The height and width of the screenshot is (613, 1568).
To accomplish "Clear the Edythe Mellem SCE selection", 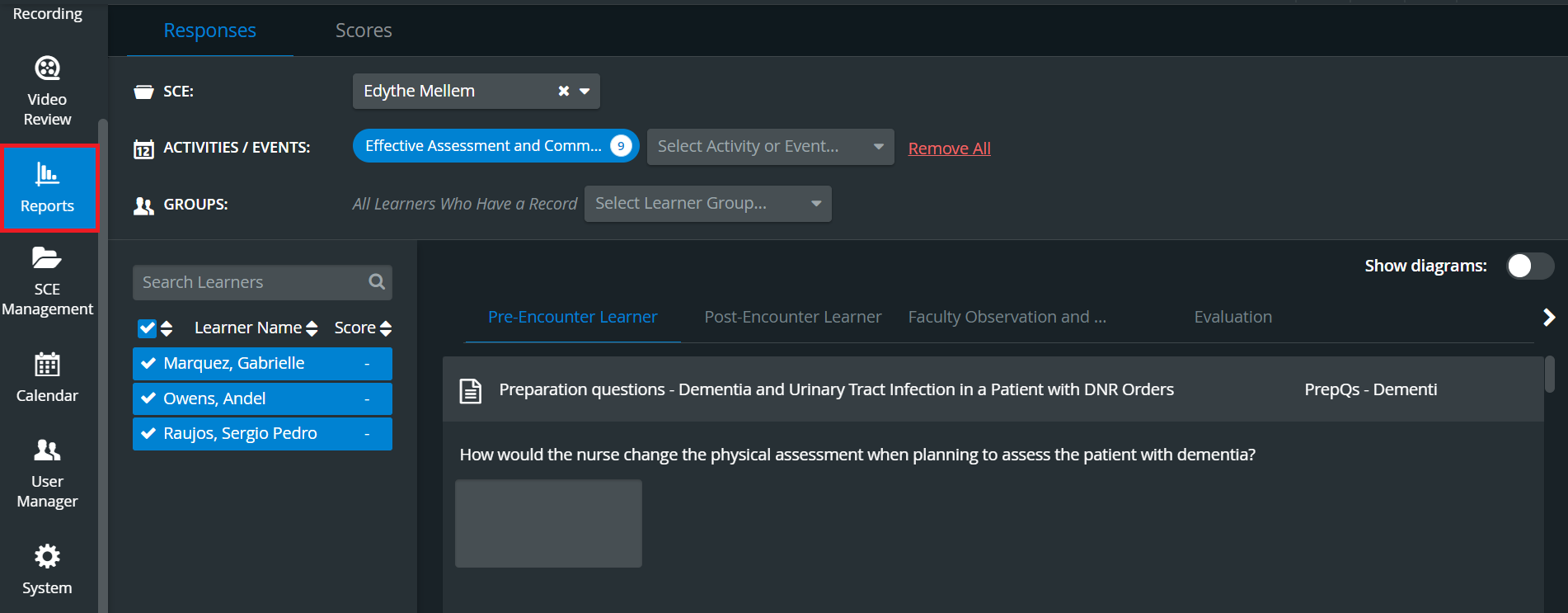I will click(564, 91).
